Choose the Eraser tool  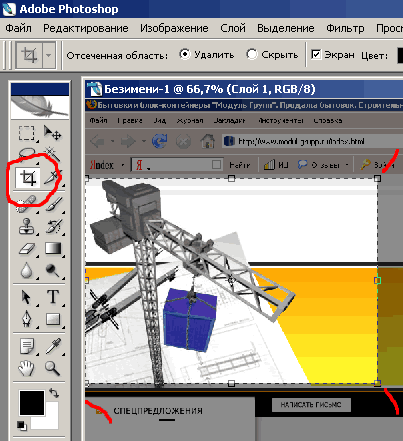point(27,249)
